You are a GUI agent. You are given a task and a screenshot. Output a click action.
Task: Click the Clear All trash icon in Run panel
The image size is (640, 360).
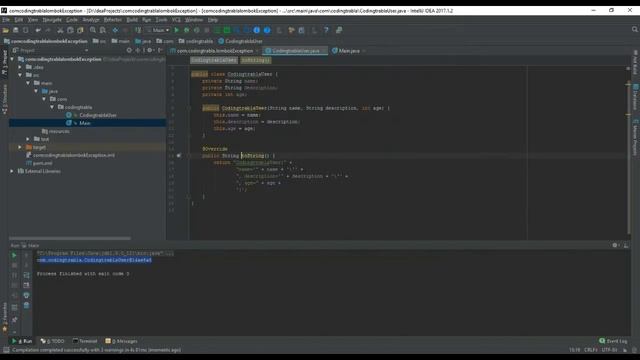click(27, 305)
